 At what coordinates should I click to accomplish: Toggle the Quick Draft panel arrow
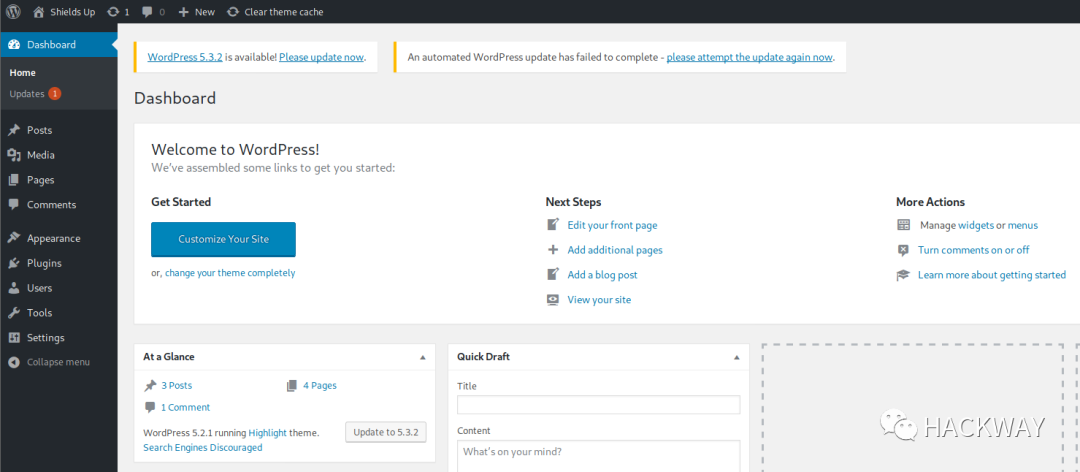(737, 357)
